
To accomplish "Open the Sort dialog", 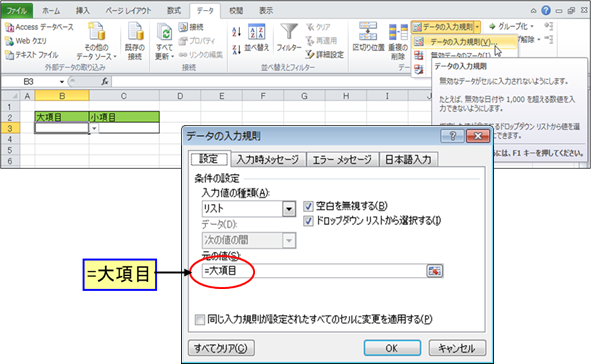I will click(257, 38).
